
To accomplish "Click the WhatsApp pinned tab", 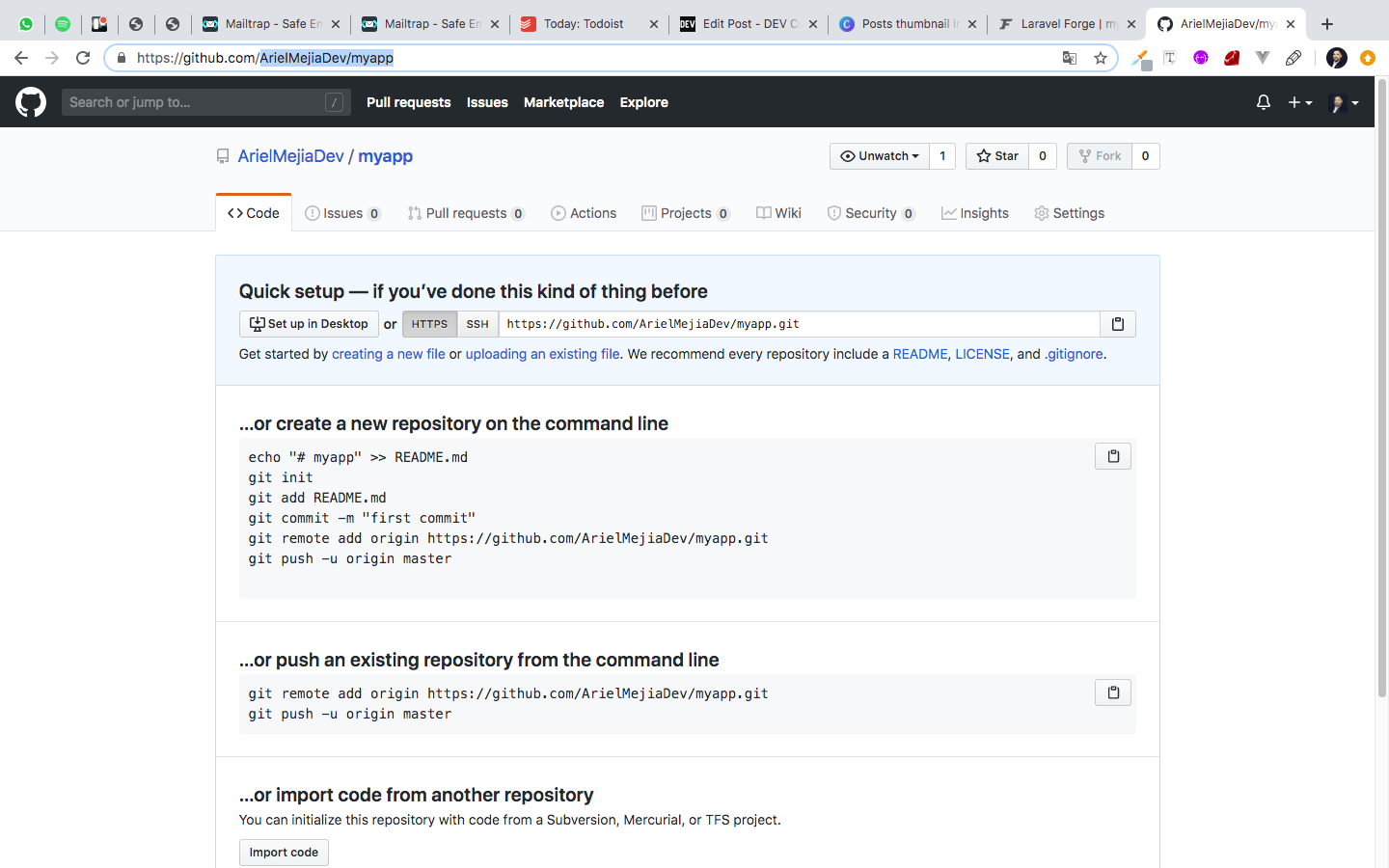I will click(x=26, y=24).
